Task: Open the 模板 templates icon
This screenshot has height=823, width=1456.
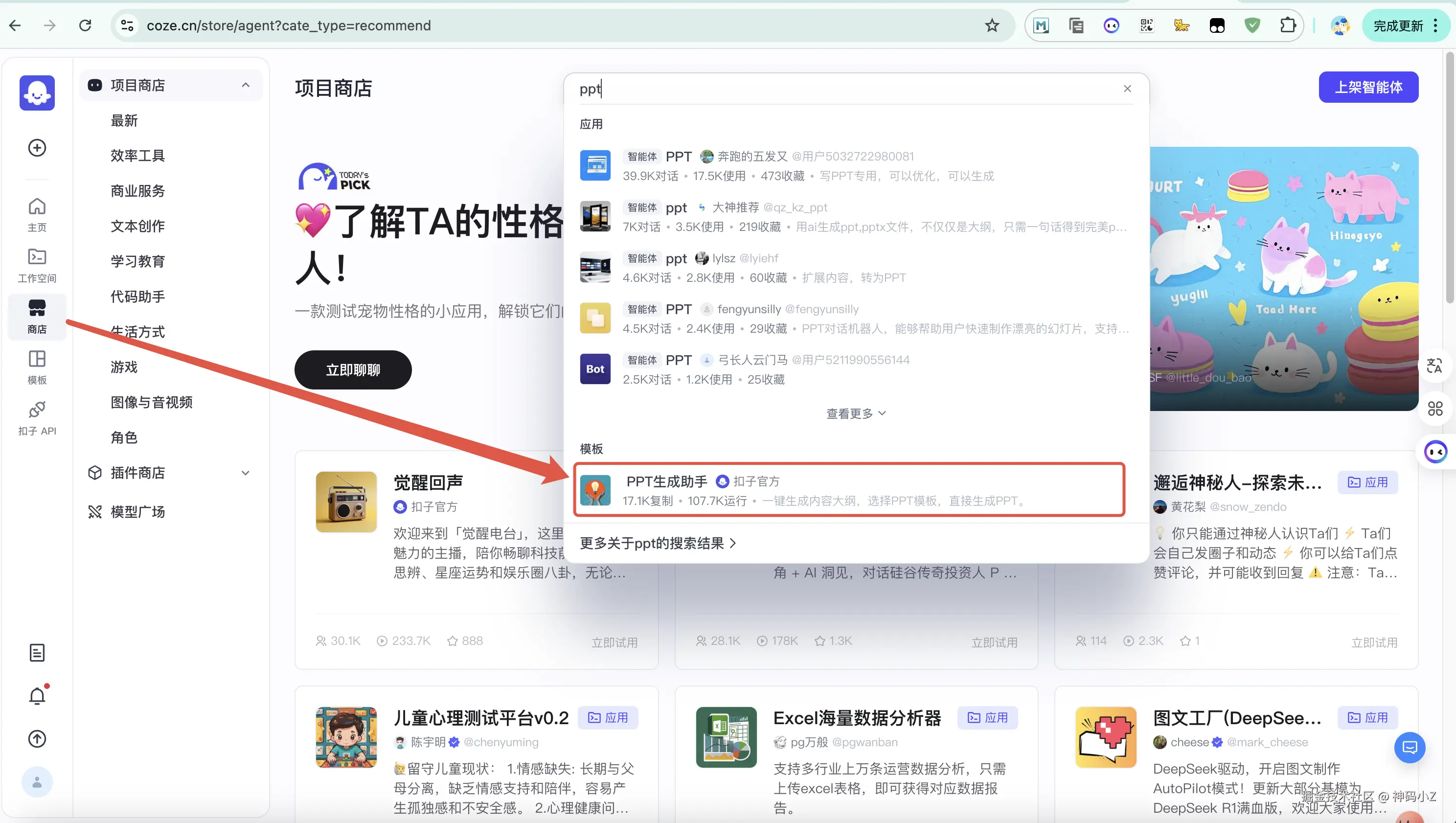Action: pyautogui.click(x=37, y=366)
